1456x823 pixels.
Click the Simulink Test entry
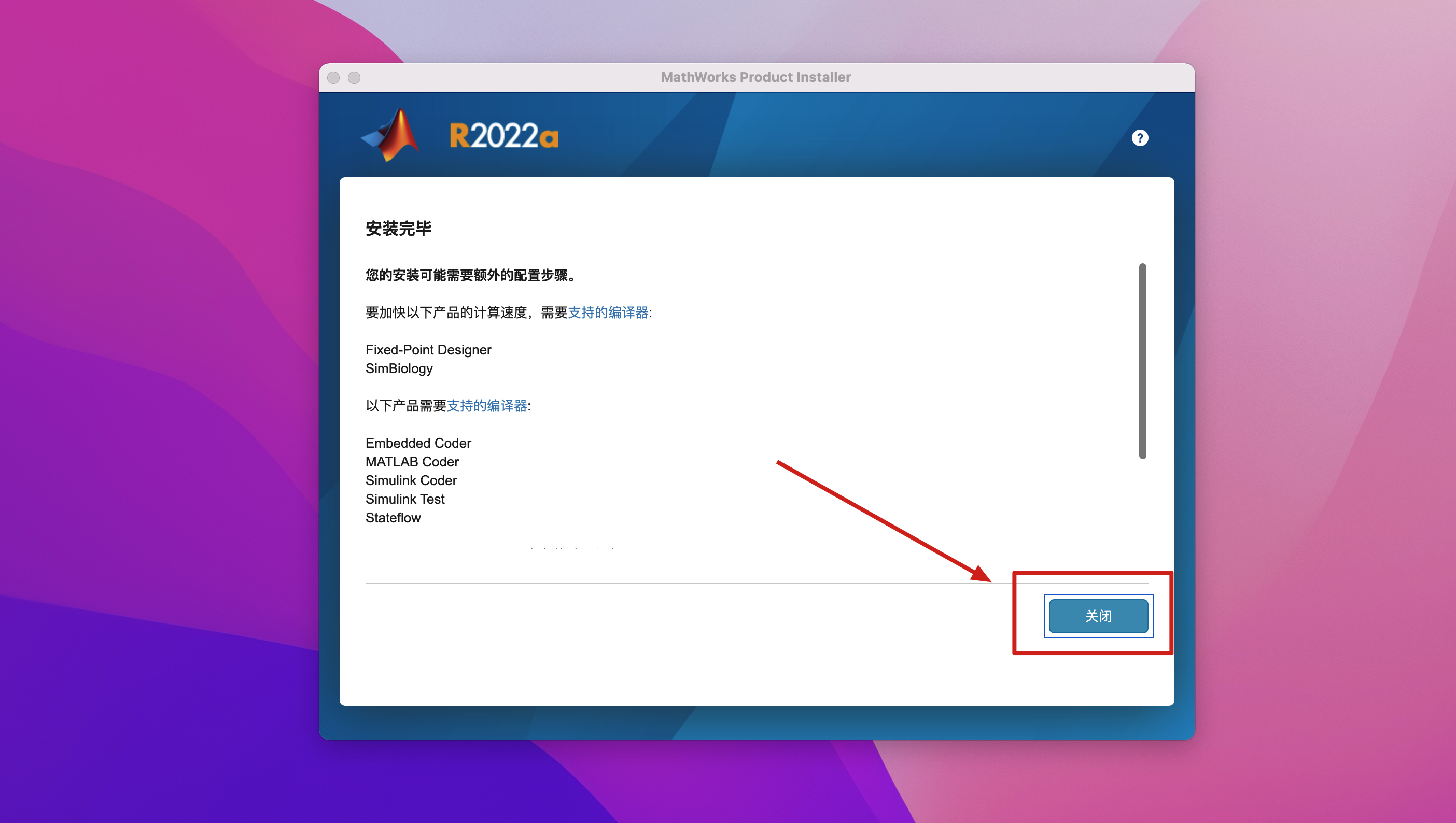coord(405,499)
